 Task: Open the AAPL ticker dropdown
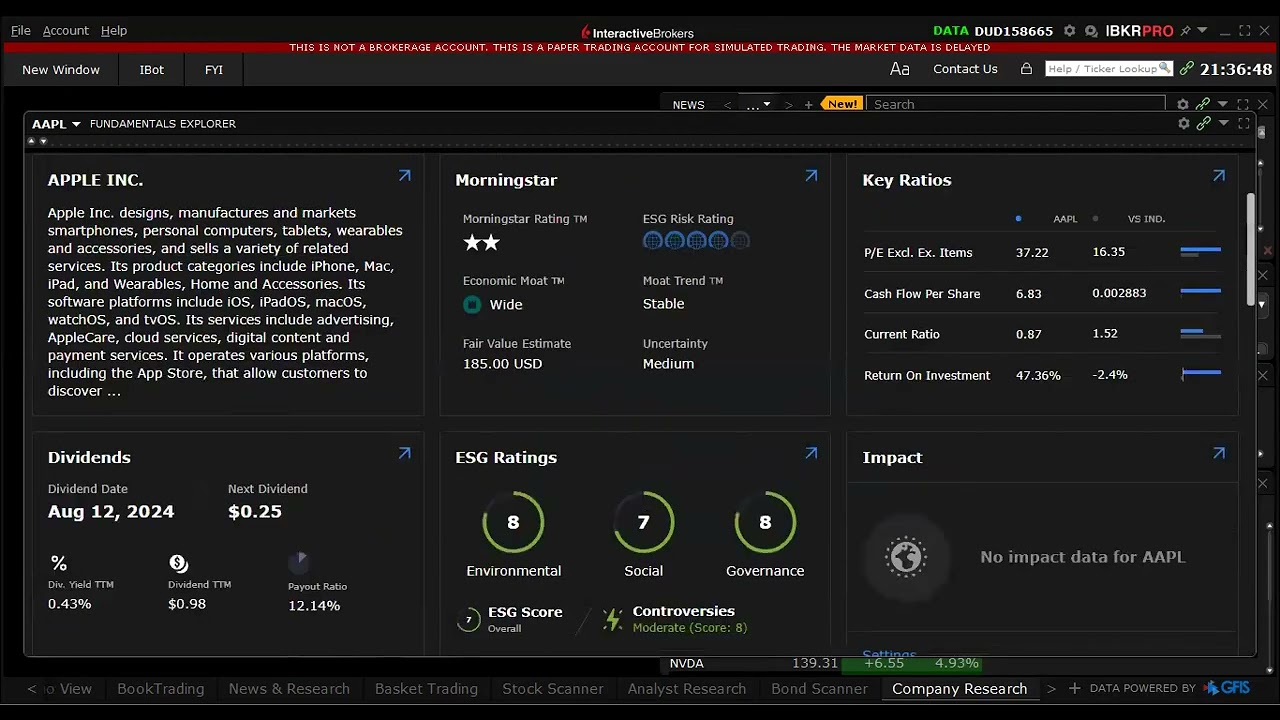pos(76,124)
